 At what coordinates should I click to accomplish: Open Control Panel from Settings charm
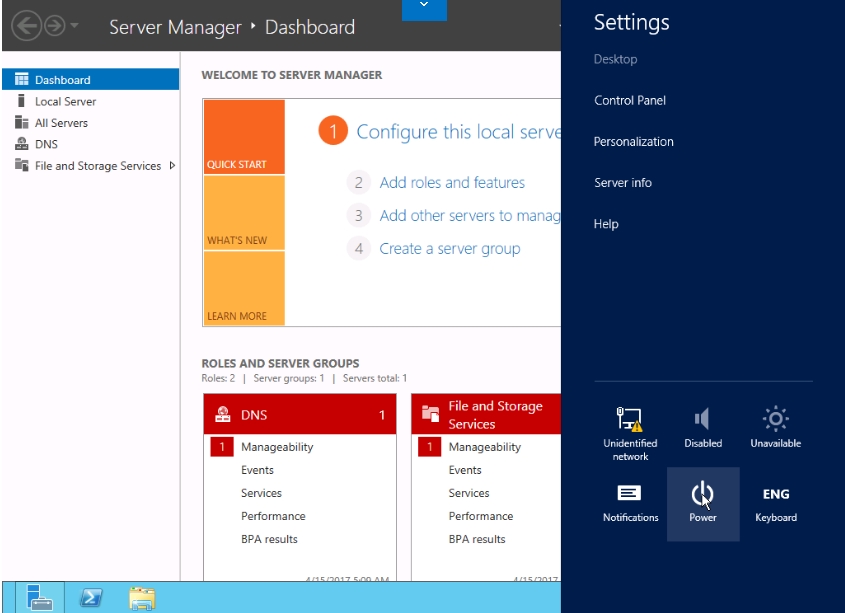coord(630,100)
